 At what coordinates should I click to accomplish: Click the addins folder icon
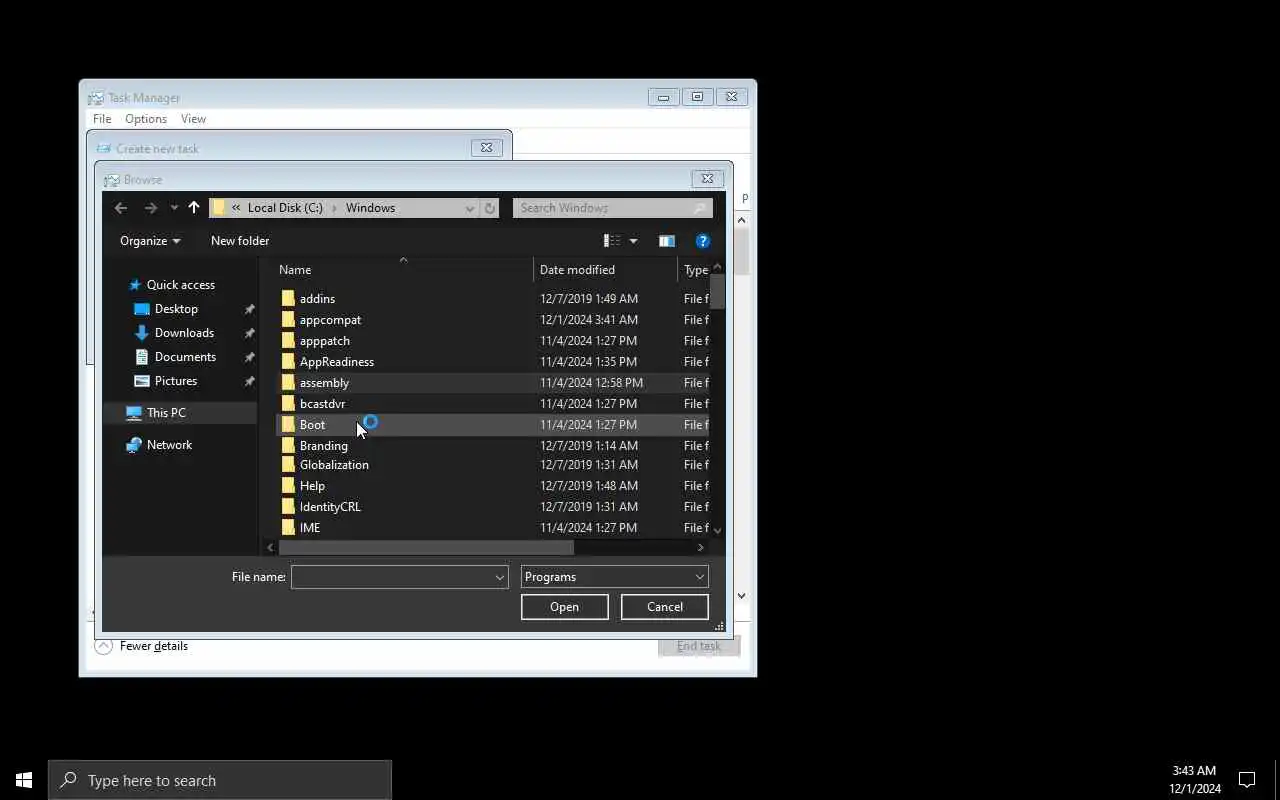[288, 299]
